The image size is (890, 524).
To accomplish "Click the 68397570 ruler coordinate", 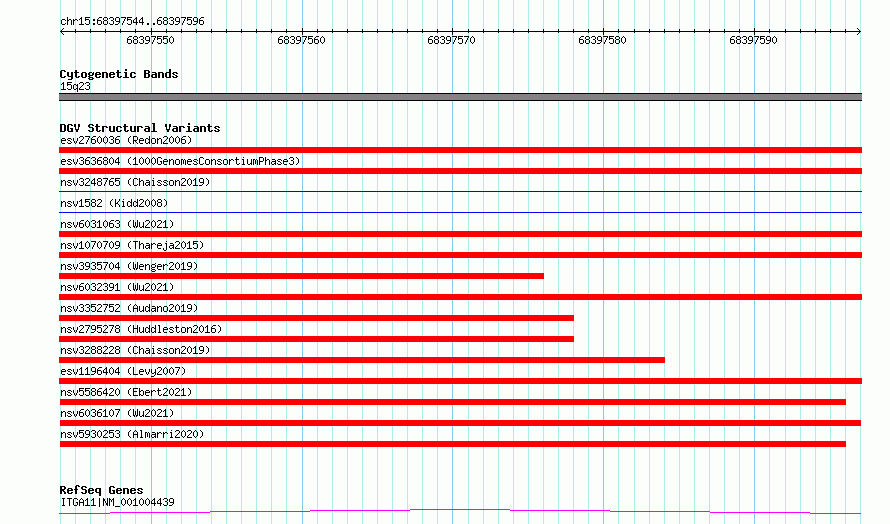I will click(451, 40).
